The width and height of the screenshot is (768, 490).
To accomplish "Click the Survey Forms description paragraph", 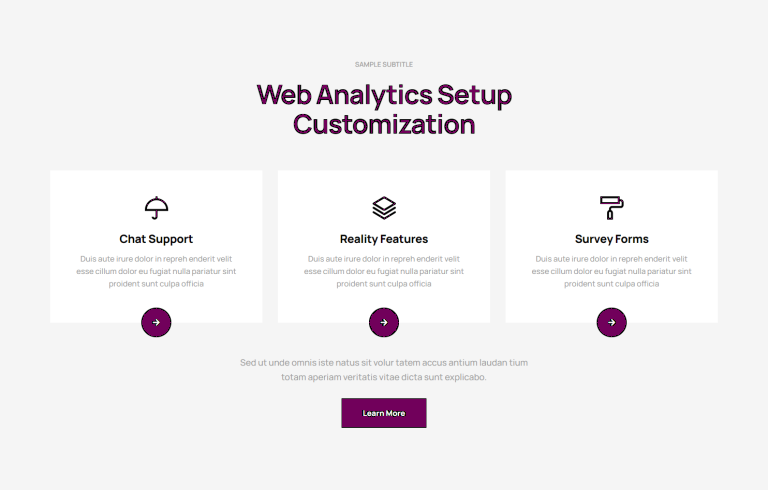I will tap(612, 271).
